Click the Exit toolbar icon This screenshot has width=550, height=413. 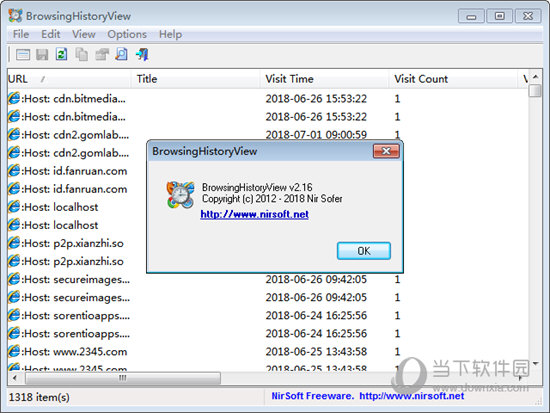tap(142, 54)
